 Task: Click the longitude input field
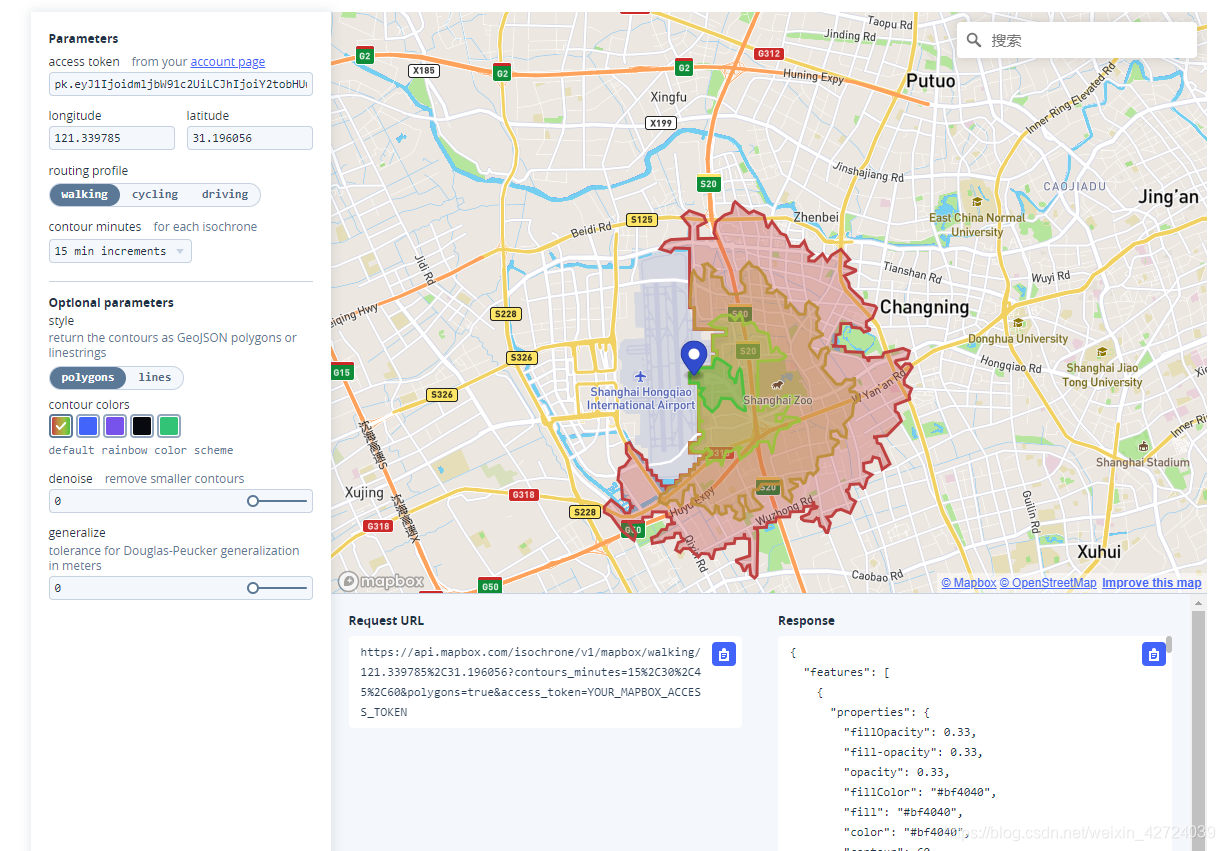coord(112,138)
